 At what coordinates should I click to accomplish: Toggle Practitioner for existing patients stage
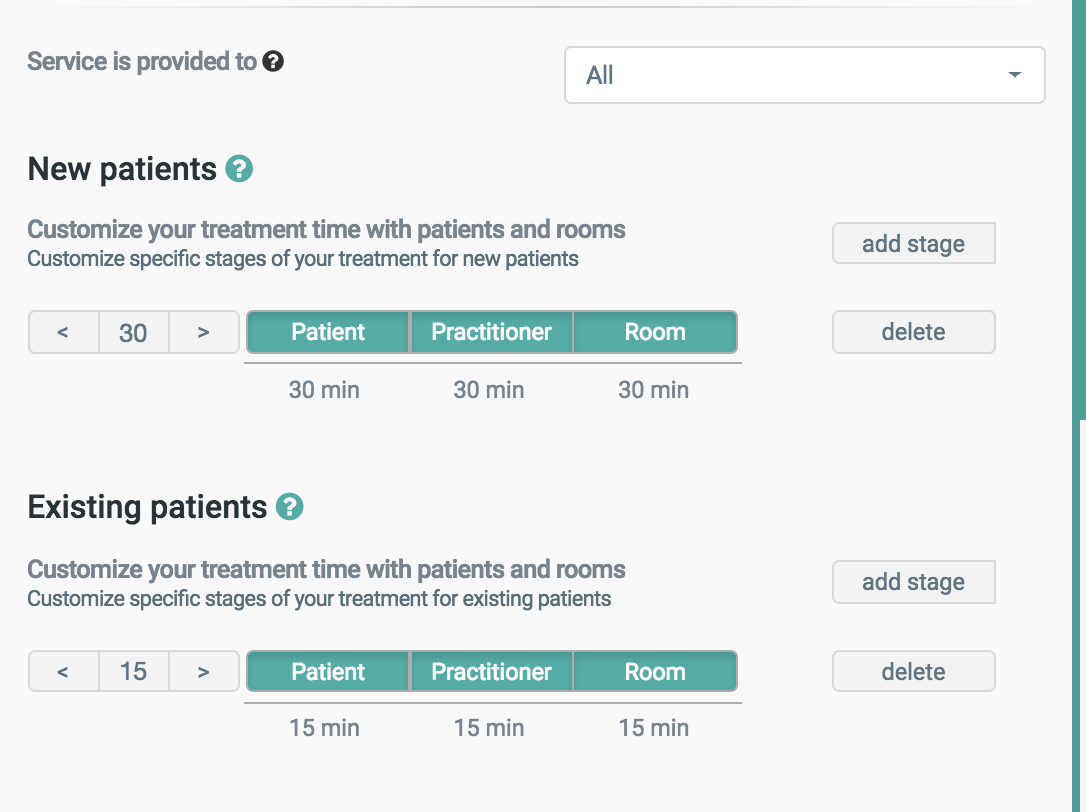[491, 672]
